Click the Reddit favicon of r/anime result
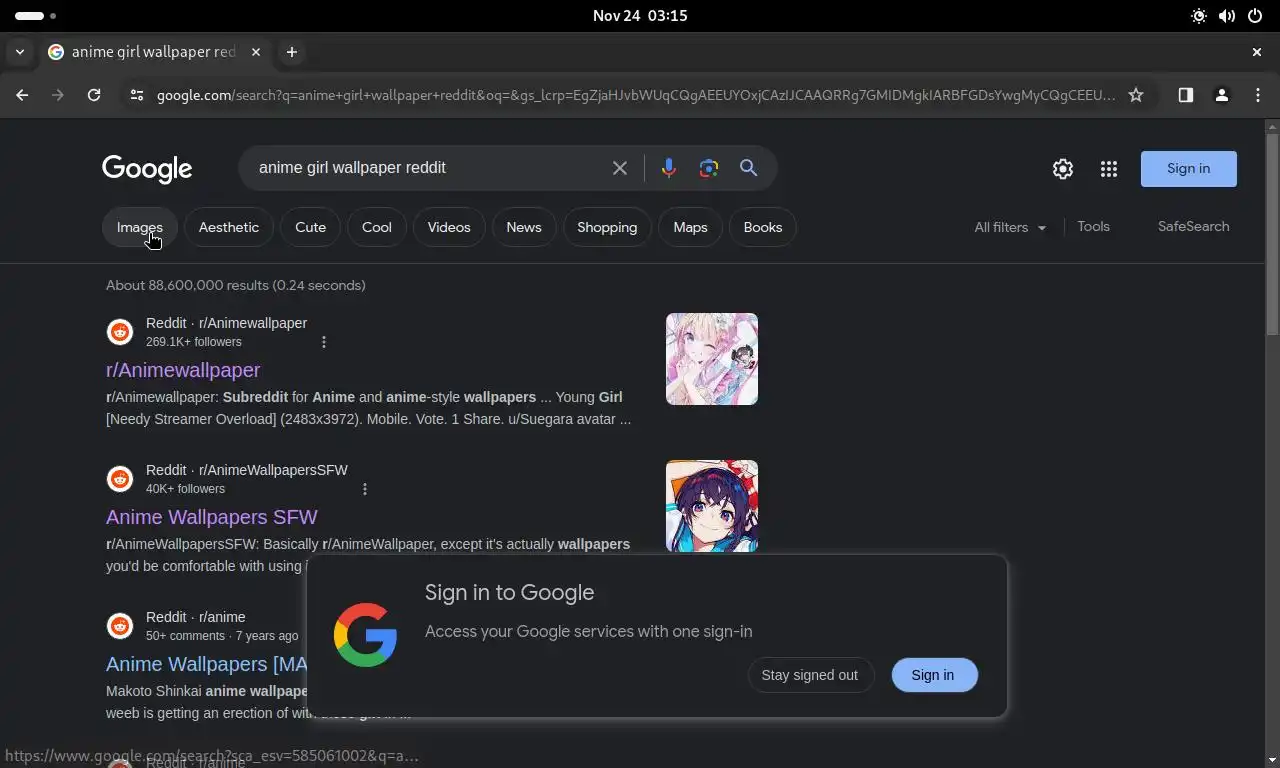Screen dimensions: 1280x768 (x=120, y=626)
